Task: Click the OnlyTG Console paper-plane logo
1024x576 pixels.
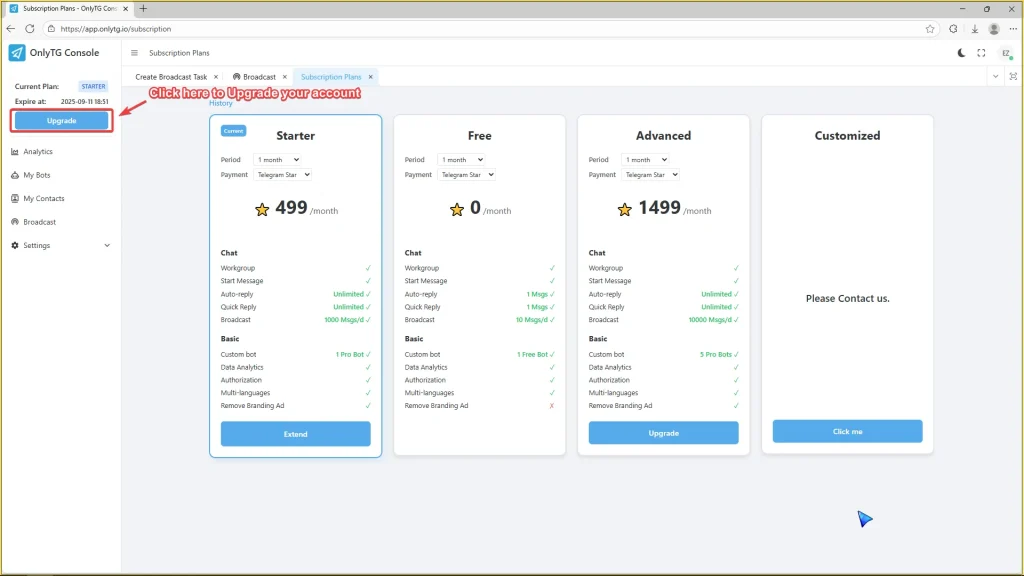Action: [16, 53]
